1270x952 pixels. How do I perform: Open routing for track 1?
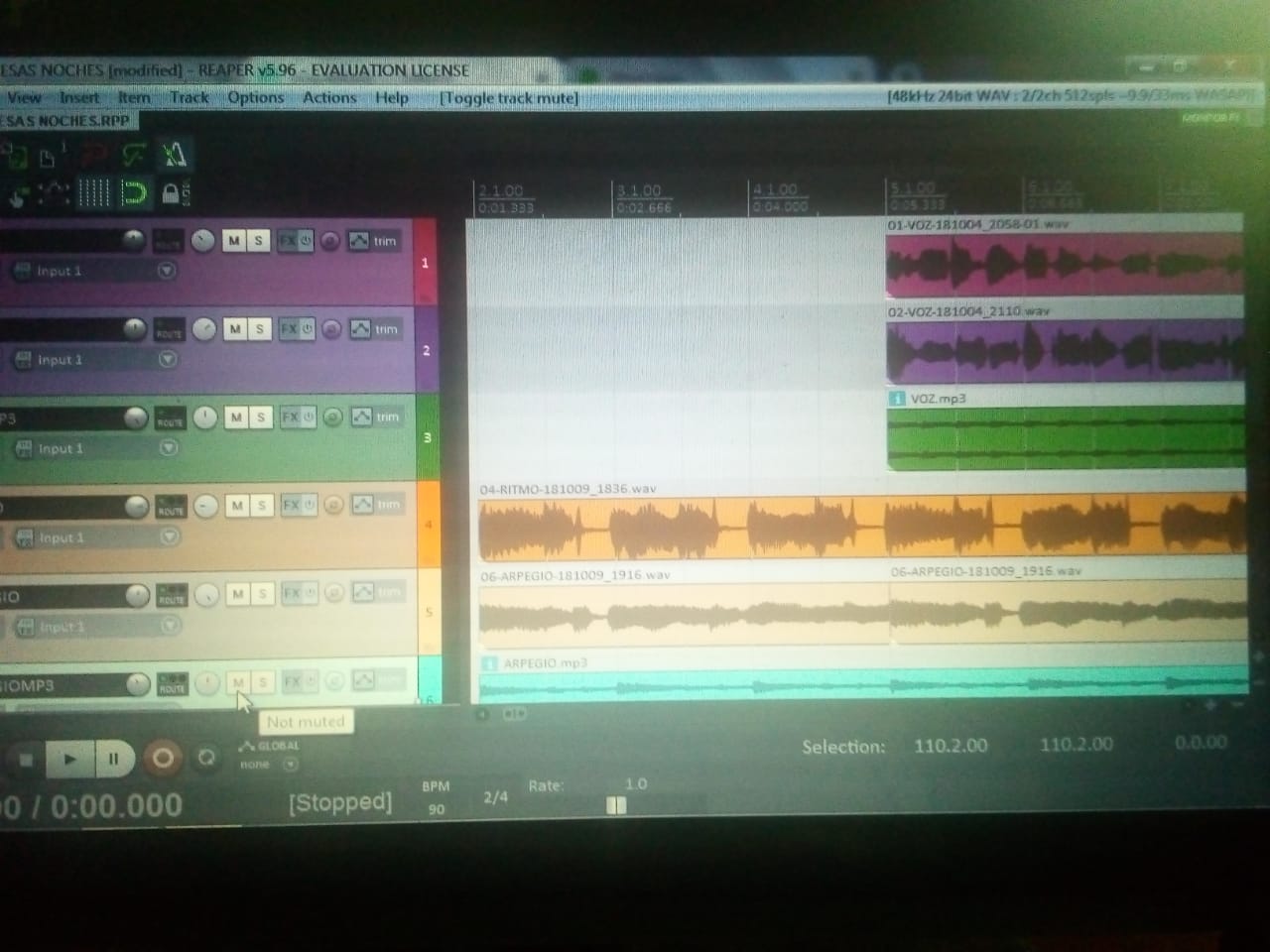click(168, 241)
